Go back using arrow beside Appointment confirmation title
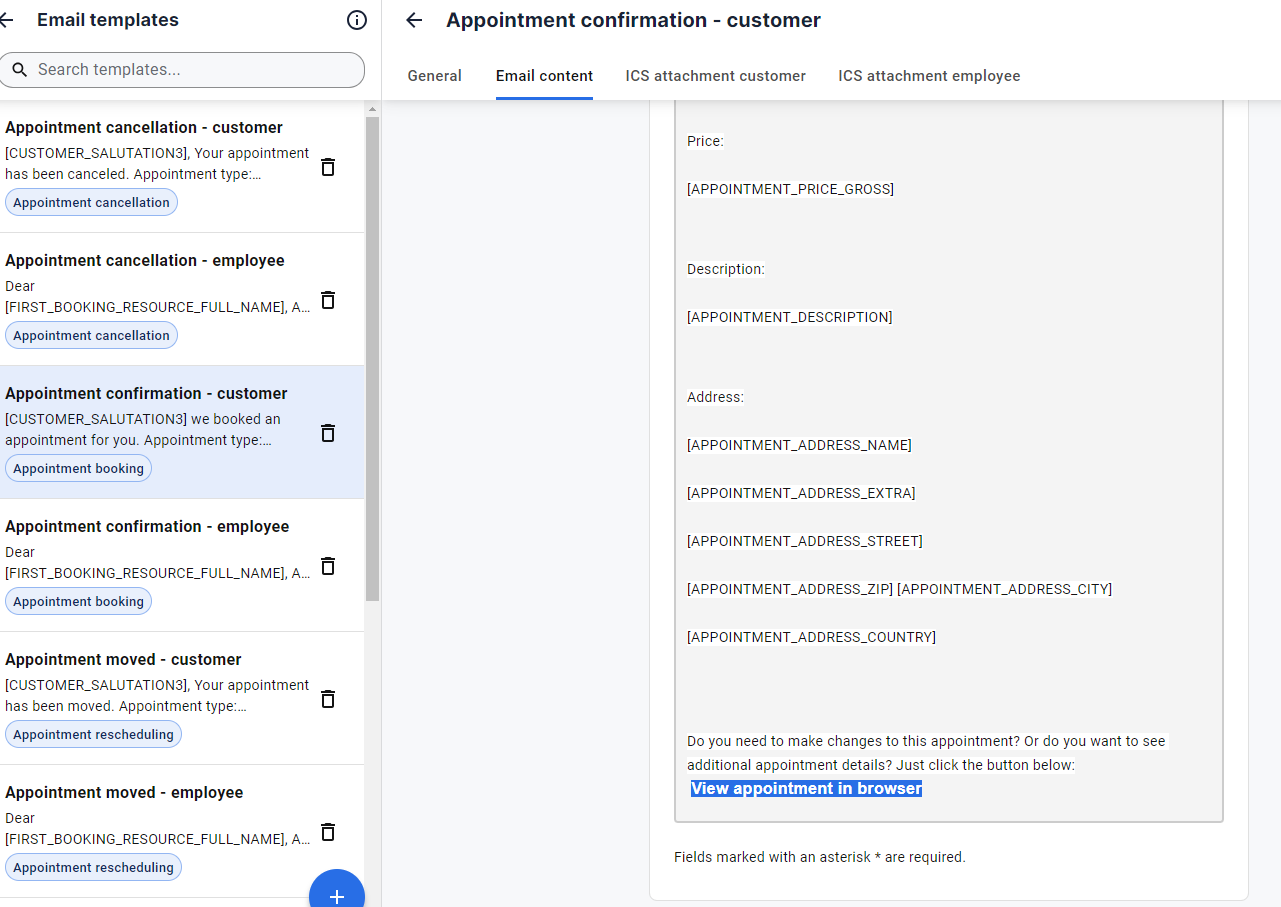 (x=414, y=20)
